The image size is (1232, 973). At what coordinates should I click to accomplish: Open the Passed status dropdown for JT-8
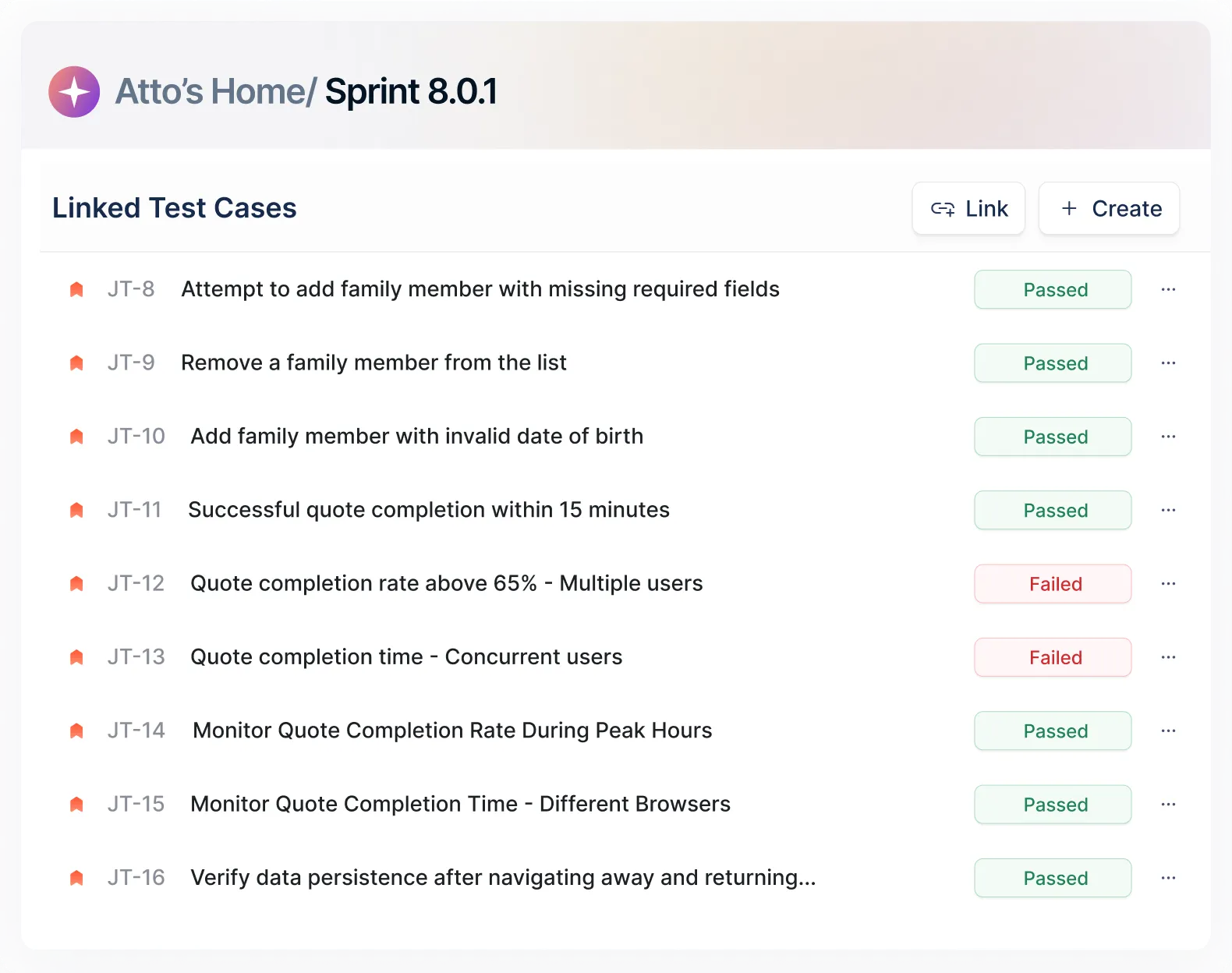tap(1053, 289)
